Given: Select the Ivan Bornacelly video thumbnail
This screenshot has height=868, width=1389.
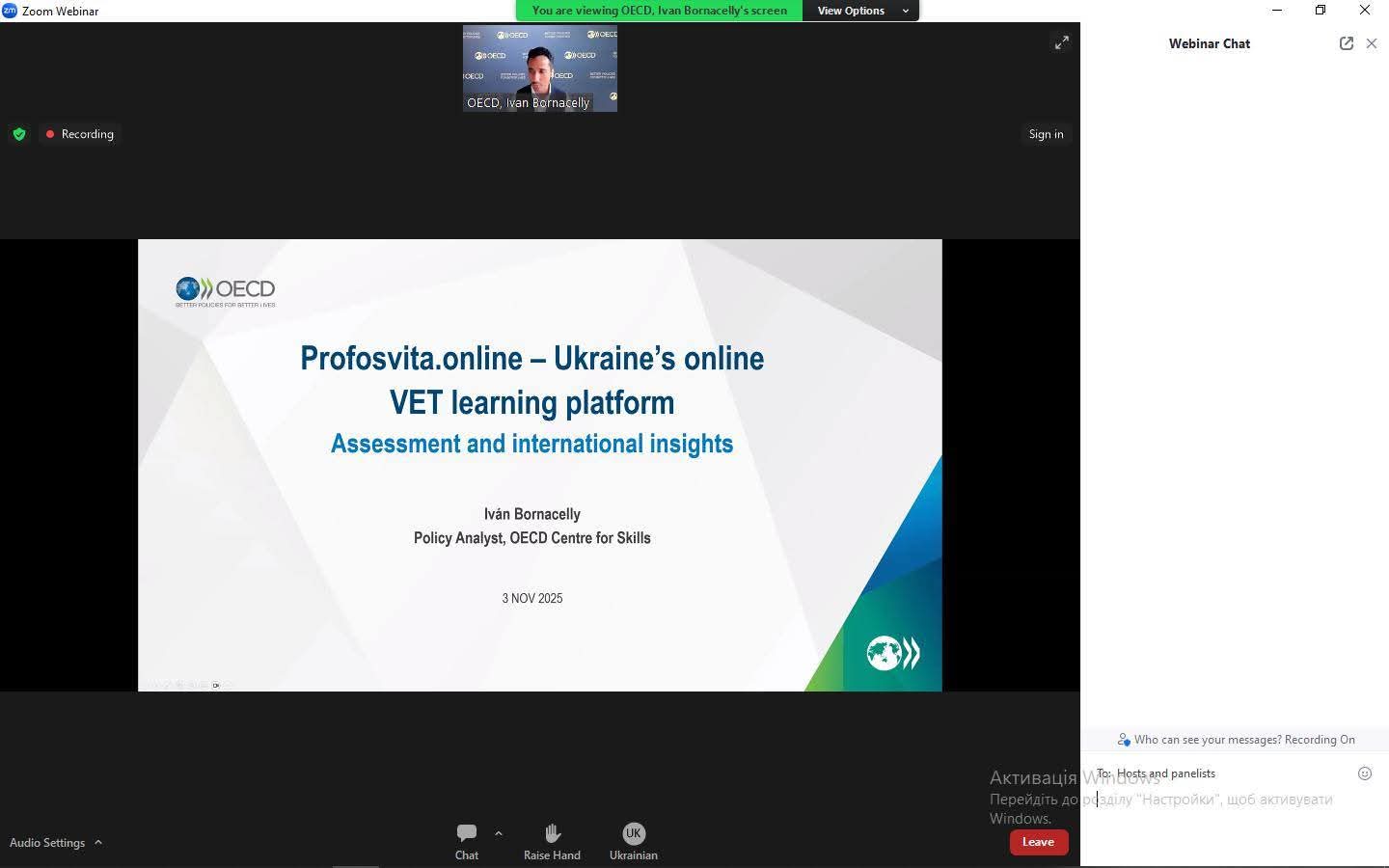Looking at the screenshot, I should click(x=540, y=68).
